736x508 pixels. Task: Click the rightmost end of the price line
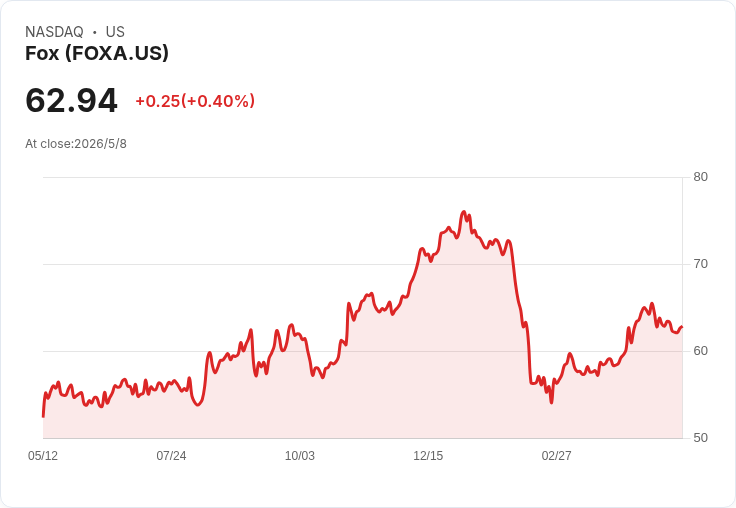(x=682, y=327)
